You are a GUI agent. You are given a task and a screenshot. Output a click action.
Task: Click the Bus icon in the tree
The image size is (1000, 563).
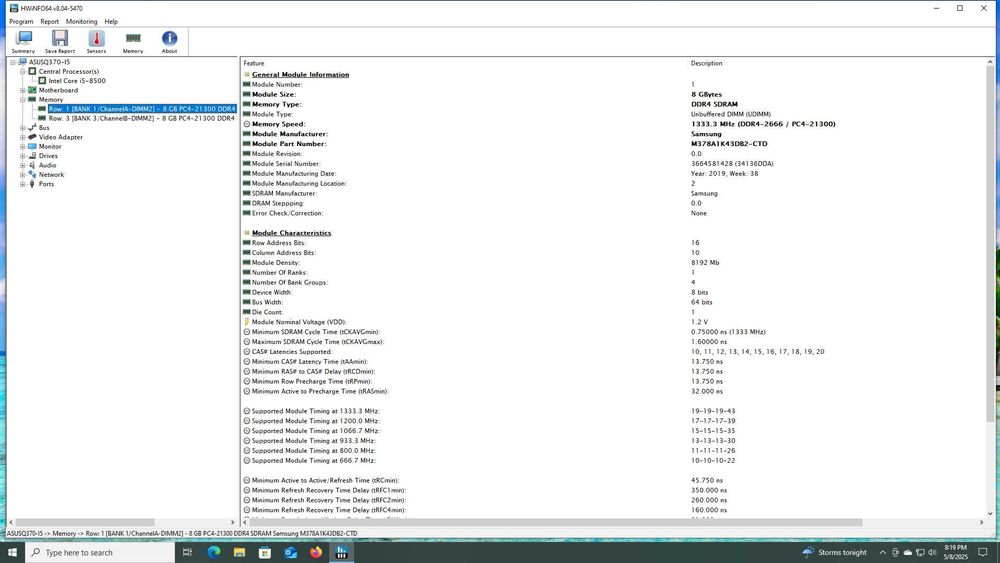(x=32, y=128)
